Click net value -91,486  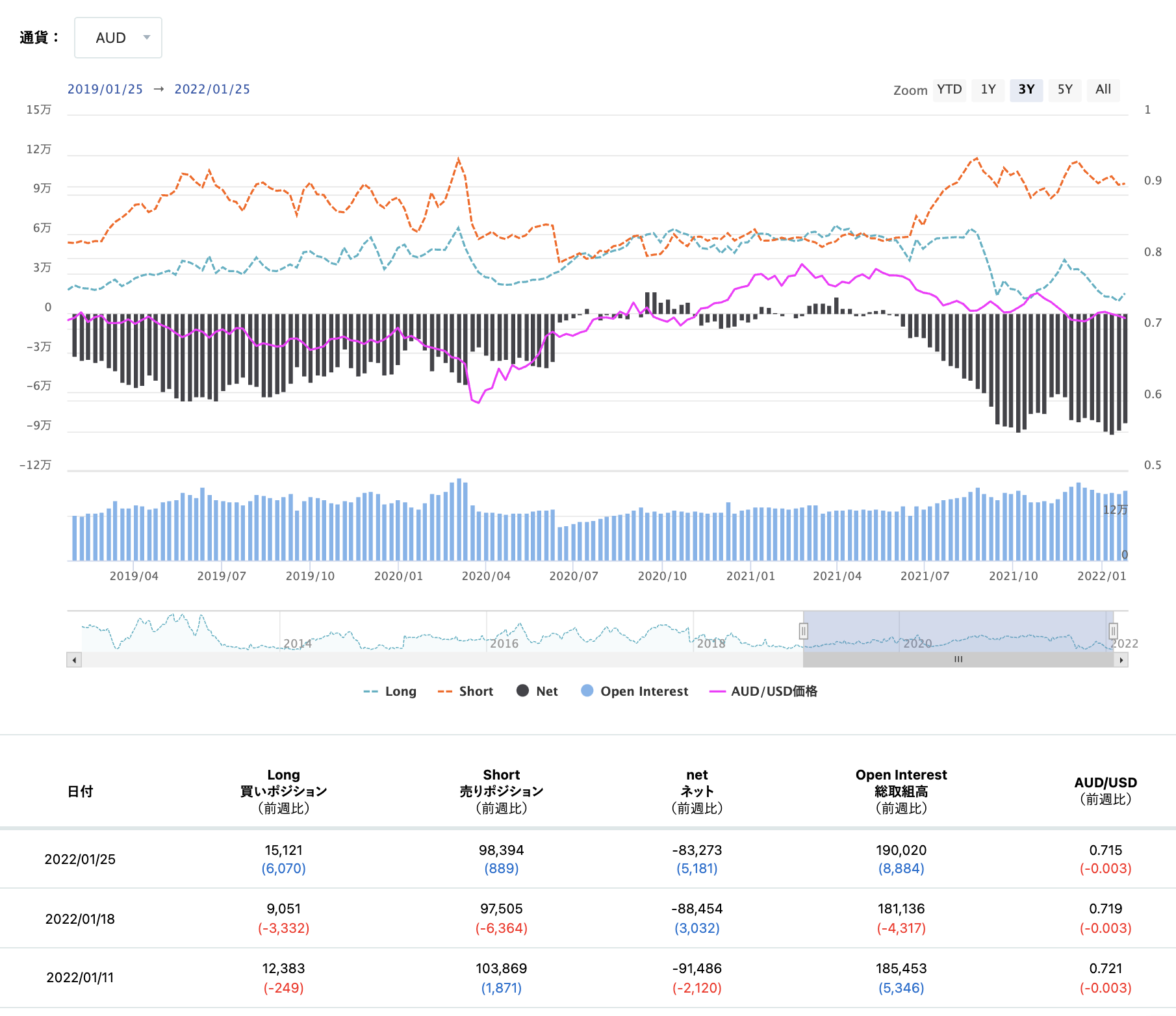pyautogui.click(x=697, y=969)
